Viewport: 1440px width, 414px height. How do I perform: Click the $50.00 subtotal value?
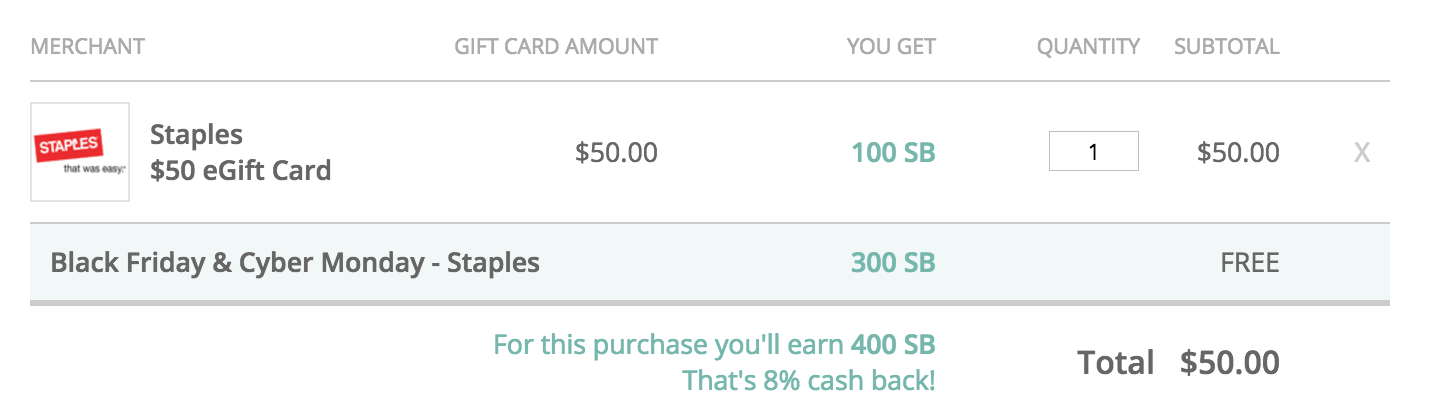click(1238, 153)
